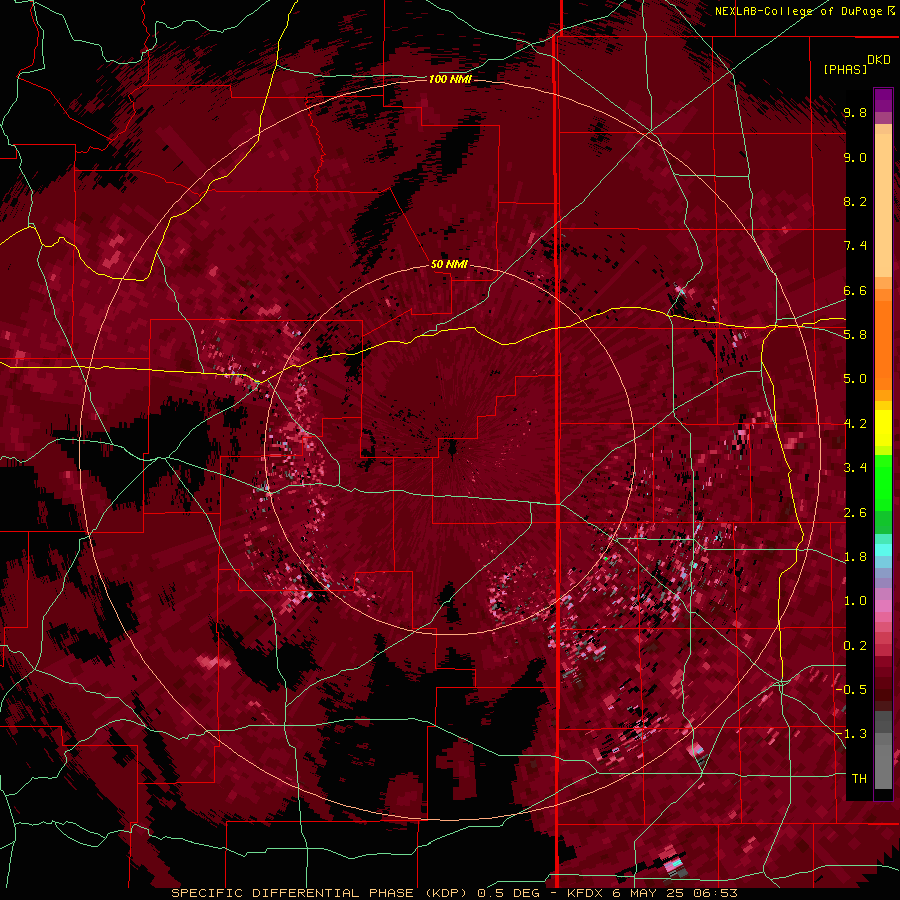Click the radar site center of the sweep
The image size is (900, 900).
pyautogui.click(x=452, y=449)
